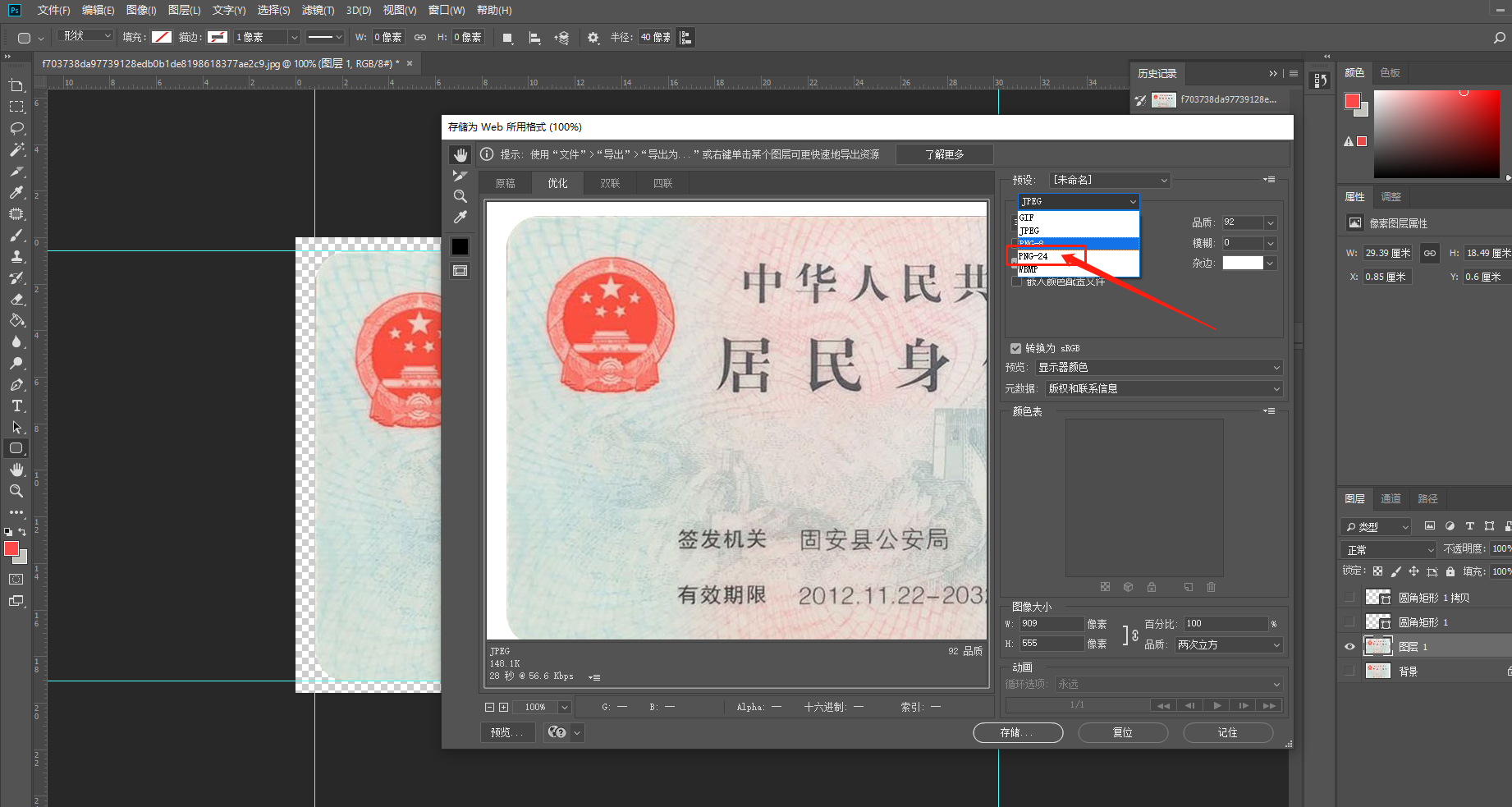
Task: Enable the 嵌入颜色配置文件 checkbox
Action: tap(1016, 280)
